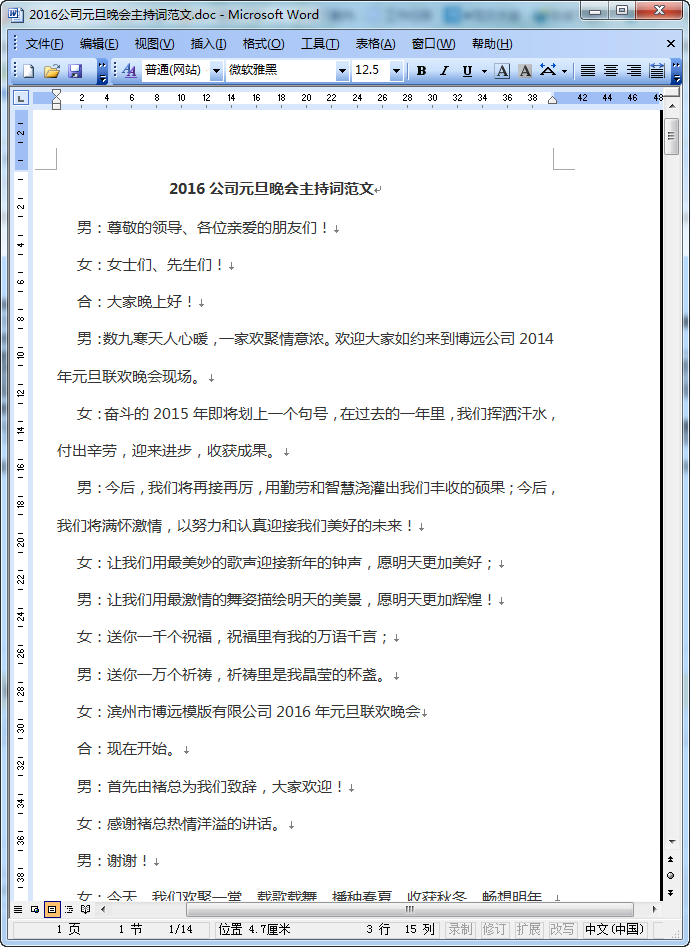Viewport: 690px width, 947px height.
Task: Expand the underline style dropdown arrow
Action: coord(484,71)
